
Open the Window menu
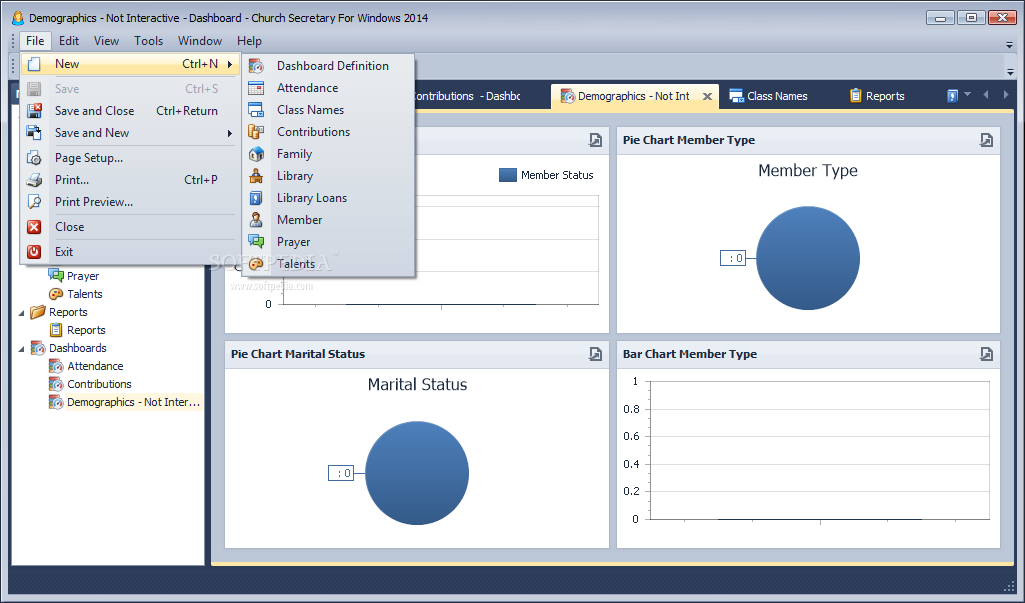click(200, 41)
